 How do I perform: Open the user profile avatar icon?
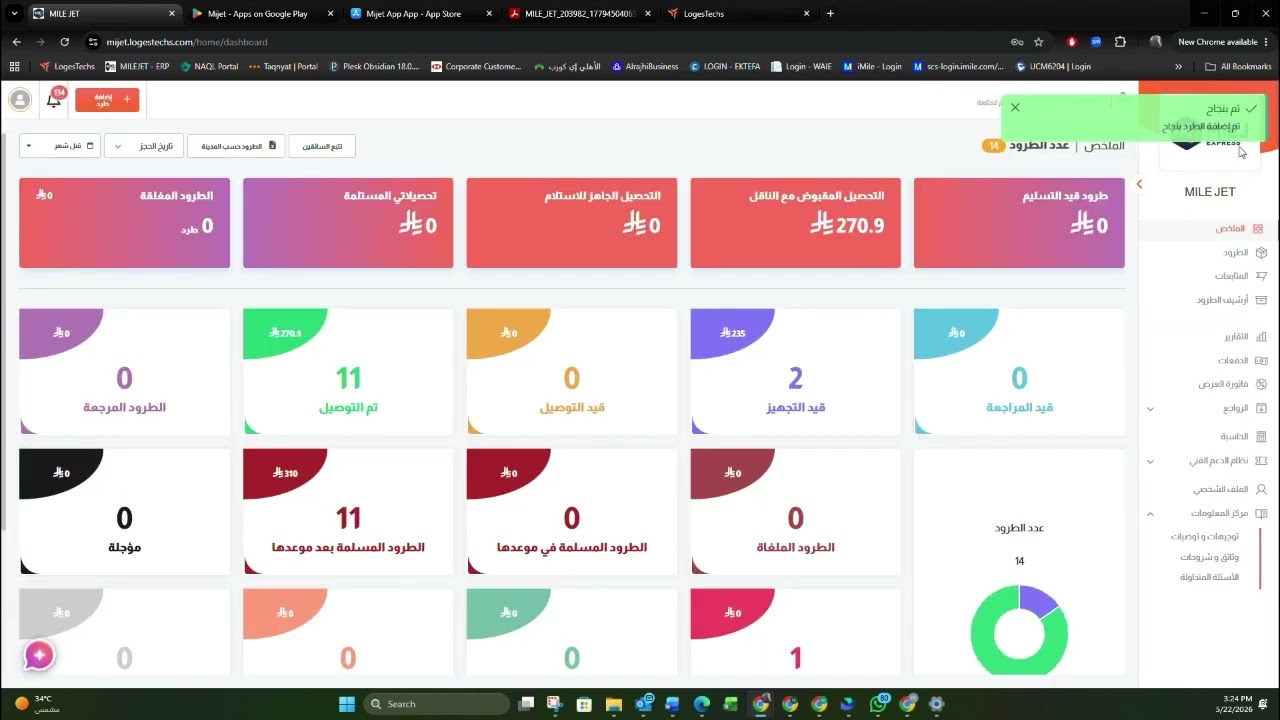(x=20, y=99)
